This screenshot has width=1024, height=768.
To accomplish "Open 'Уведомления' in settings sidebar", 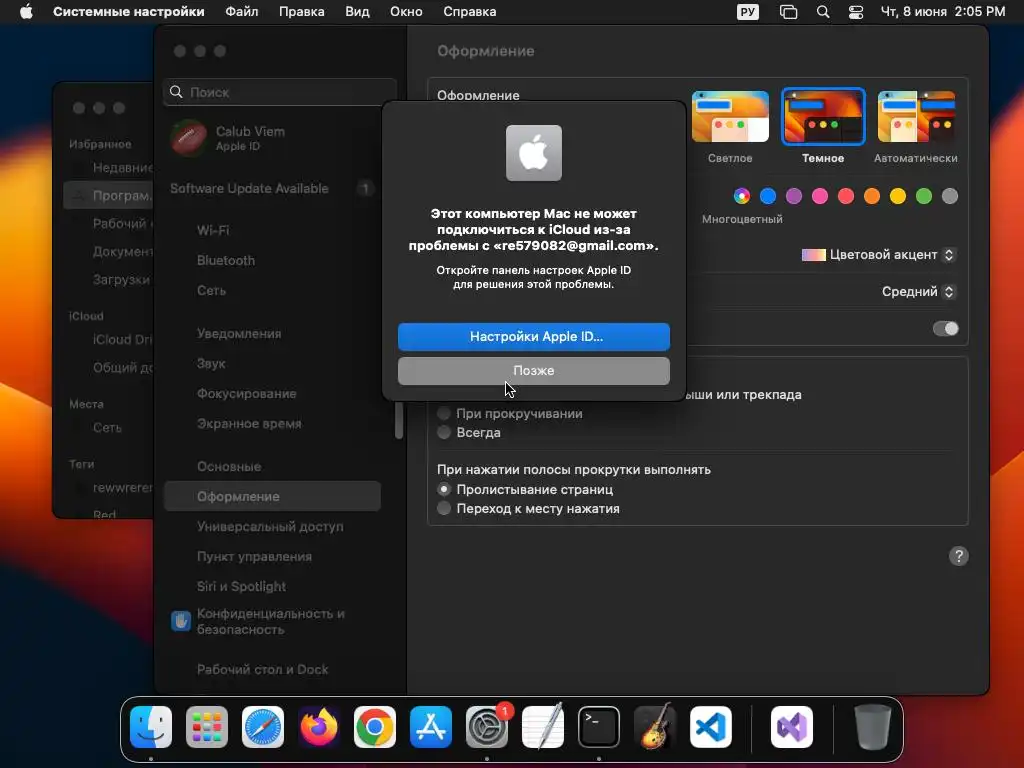I will tap(272, 334).
